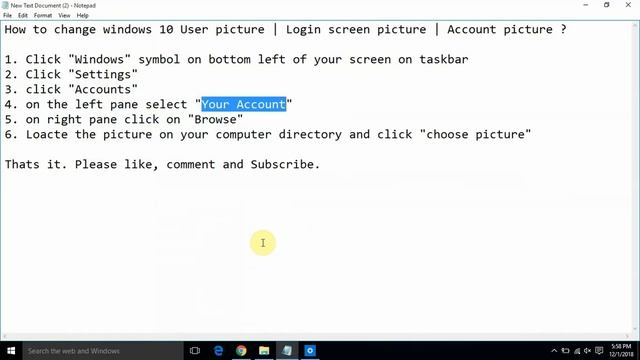Image resolution: width=640 pixels, height=360 pixels.
Task: Open the Format menu
Action: 43,16
